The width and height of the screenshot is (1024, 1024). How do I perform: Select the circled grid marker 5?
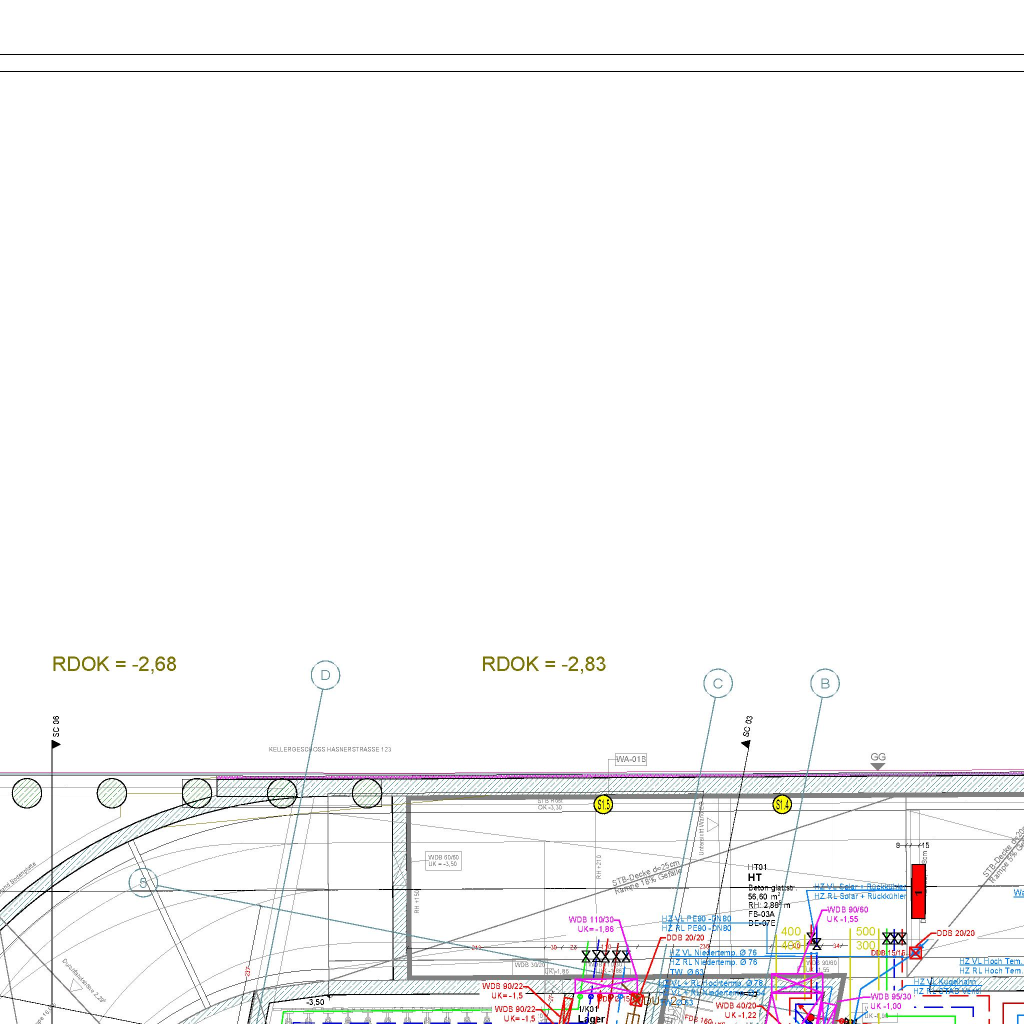(144, 881)
